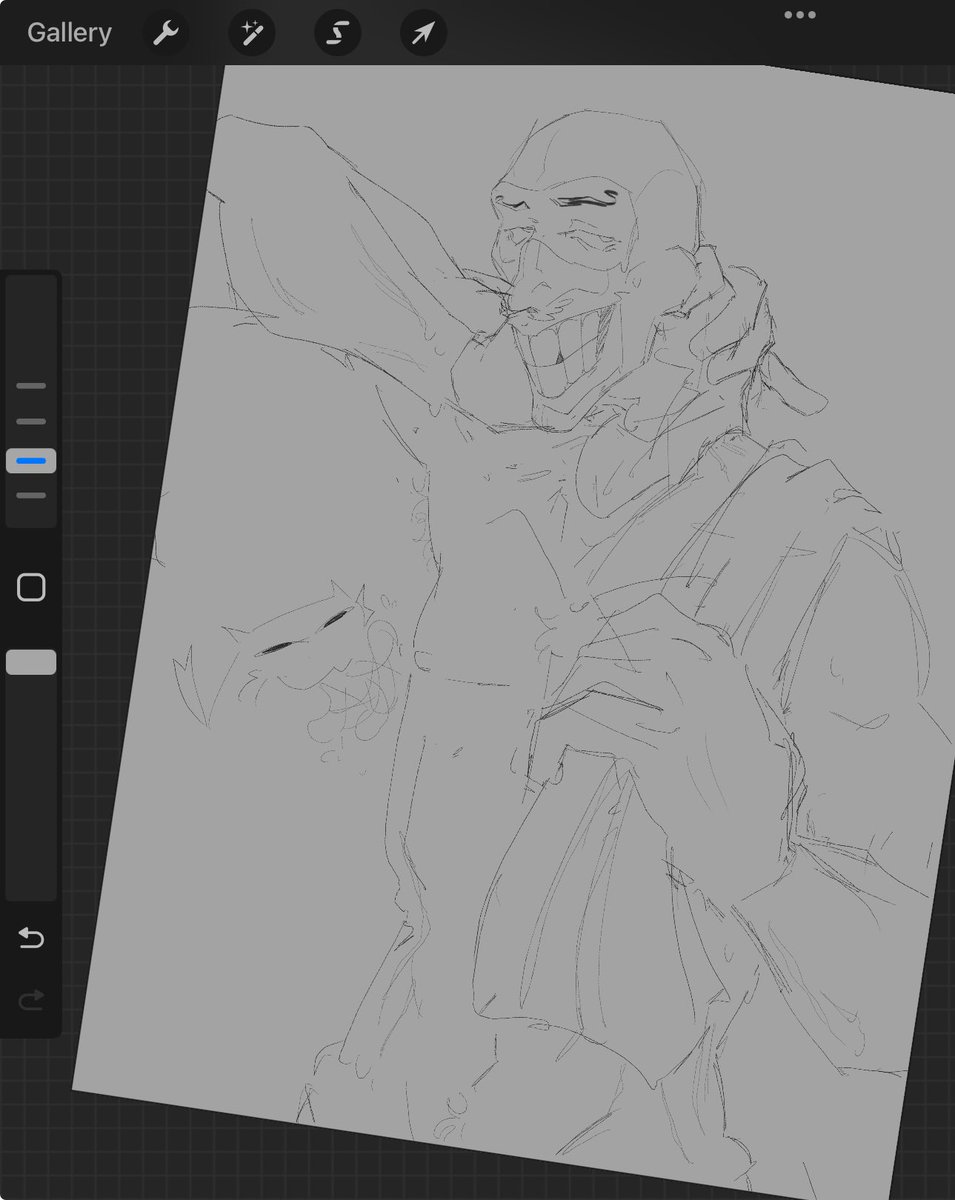This screenshot has height=1200, width=955.
Task: Undo the last stroke
Action: pos(32,938)
